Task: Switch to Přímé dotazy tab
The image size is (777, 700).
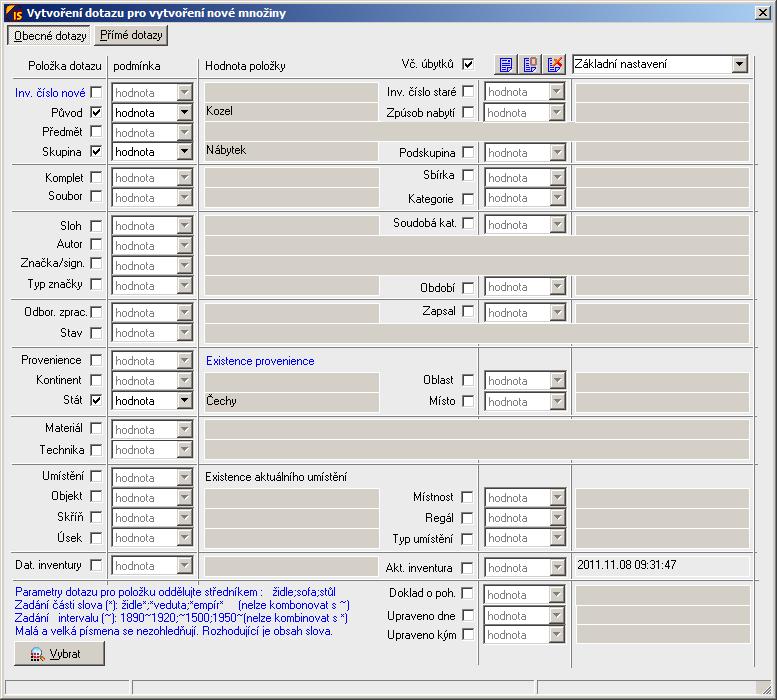Action: point(131,35)
